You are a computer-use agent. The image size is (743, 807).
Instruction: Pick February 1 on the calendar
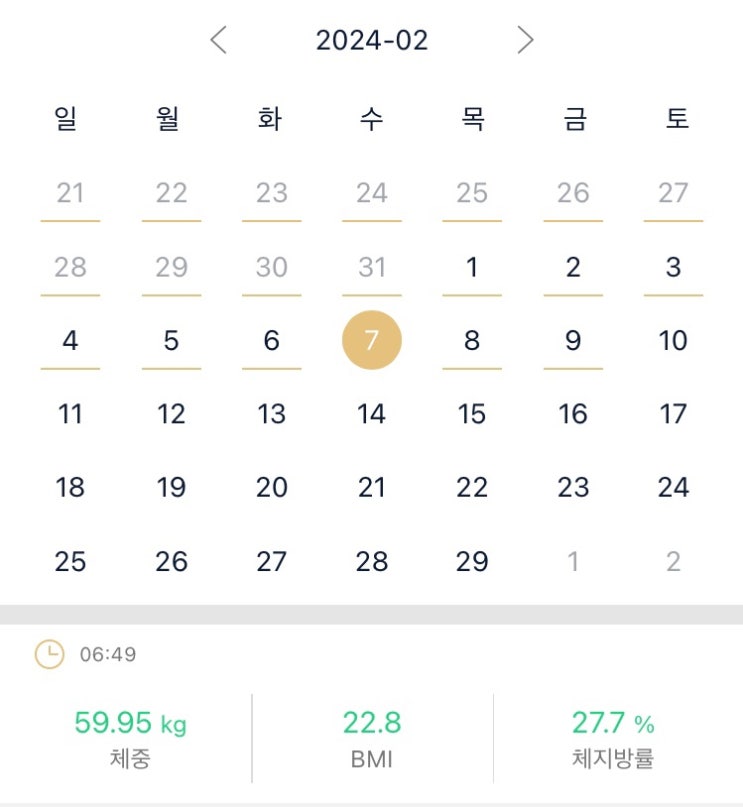pos(472,267)
